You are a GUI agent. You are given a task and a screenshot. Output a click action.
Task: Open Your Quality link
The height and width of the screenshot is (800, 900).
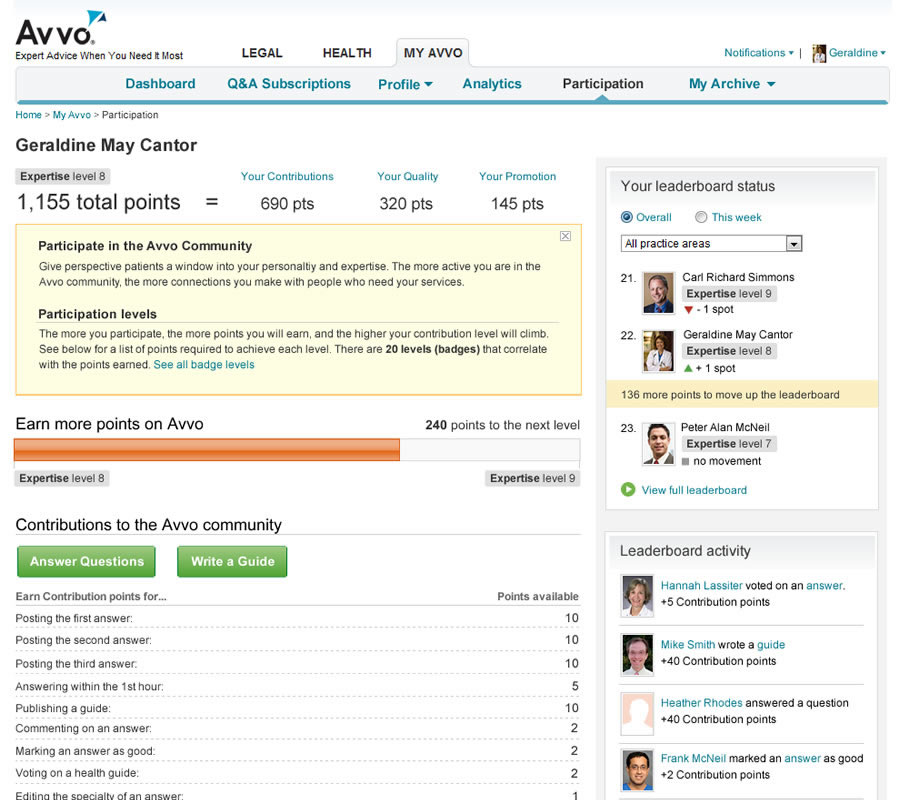pyautogui.click(x=408, y=176)
